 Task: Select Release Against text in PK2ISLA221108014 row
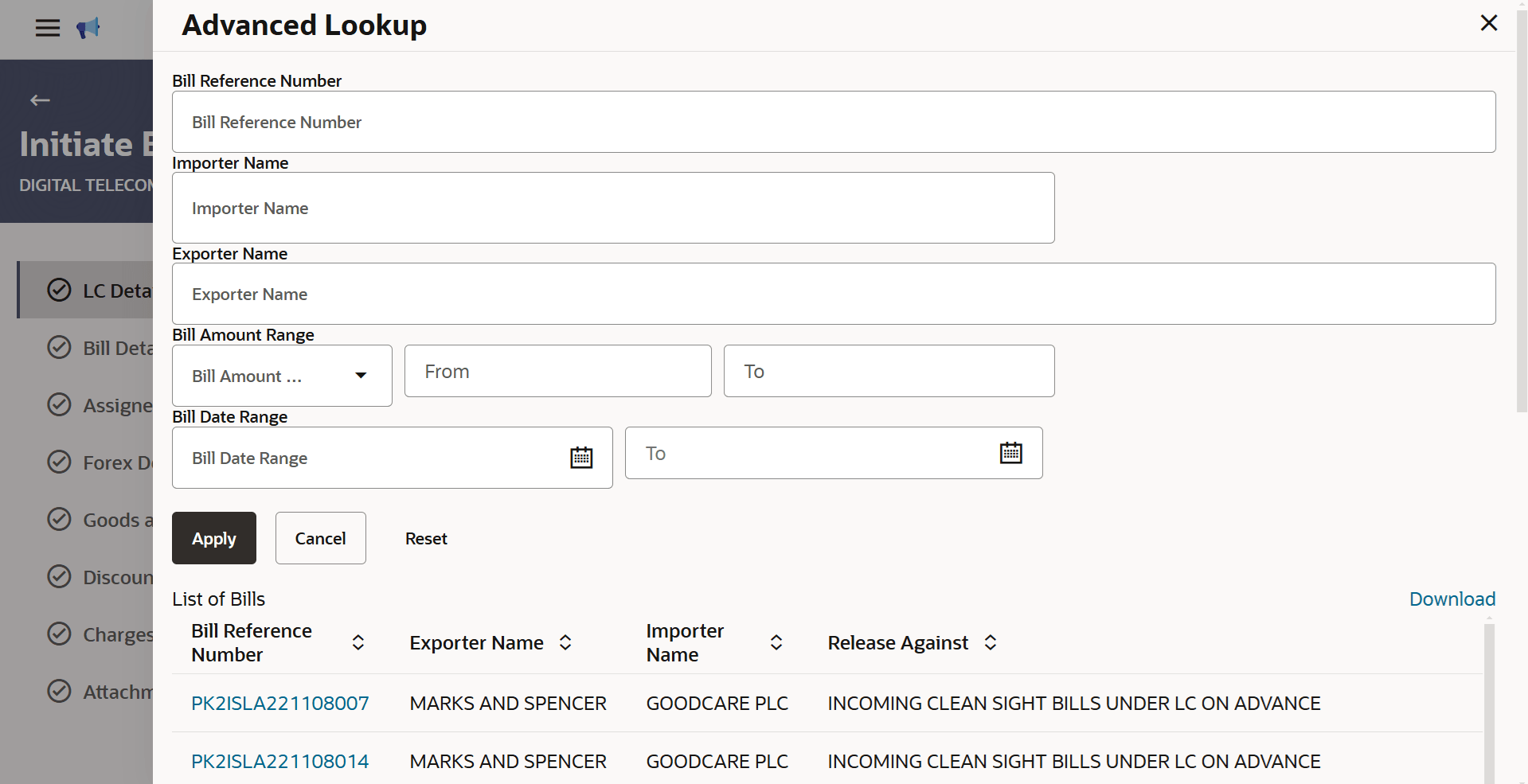click(x=1074, y=761)
